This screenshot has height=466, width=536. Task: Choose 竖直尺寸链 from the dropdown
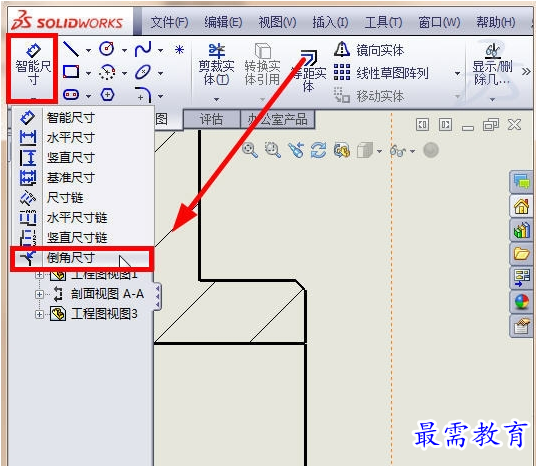pyautogui.click(x=82, y=237)
